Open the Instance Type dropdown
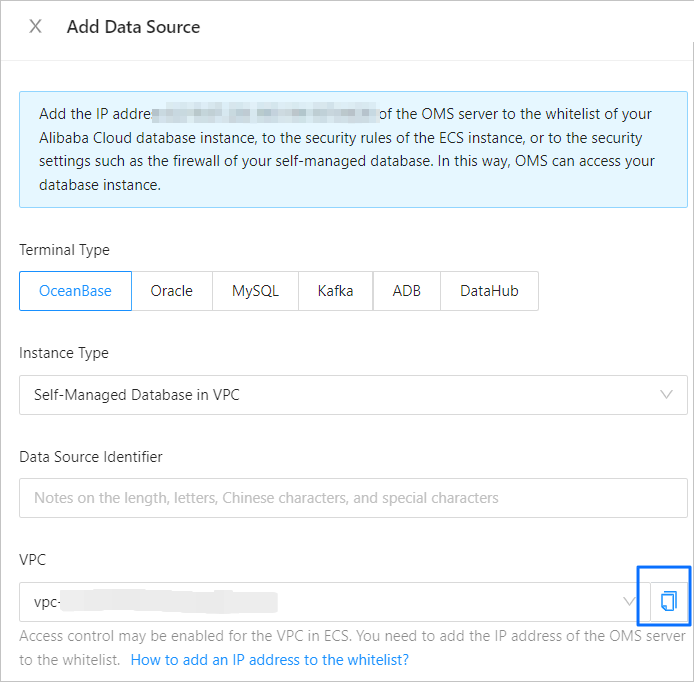Viewport: 694px width, 682px height. pyautogui.click(x=340, y=394)
